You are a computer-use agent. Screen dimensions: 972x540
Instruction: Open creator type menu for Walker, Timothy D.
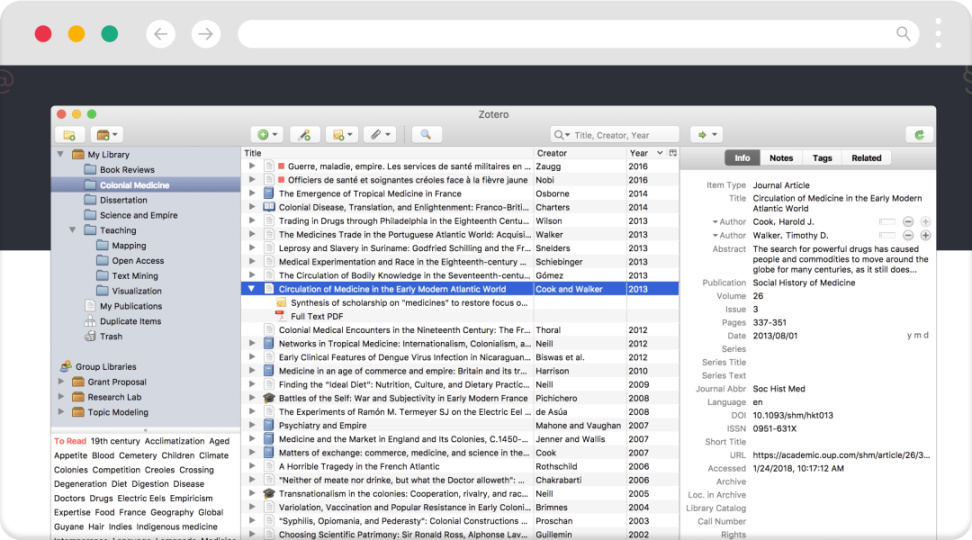pos(729,235)
